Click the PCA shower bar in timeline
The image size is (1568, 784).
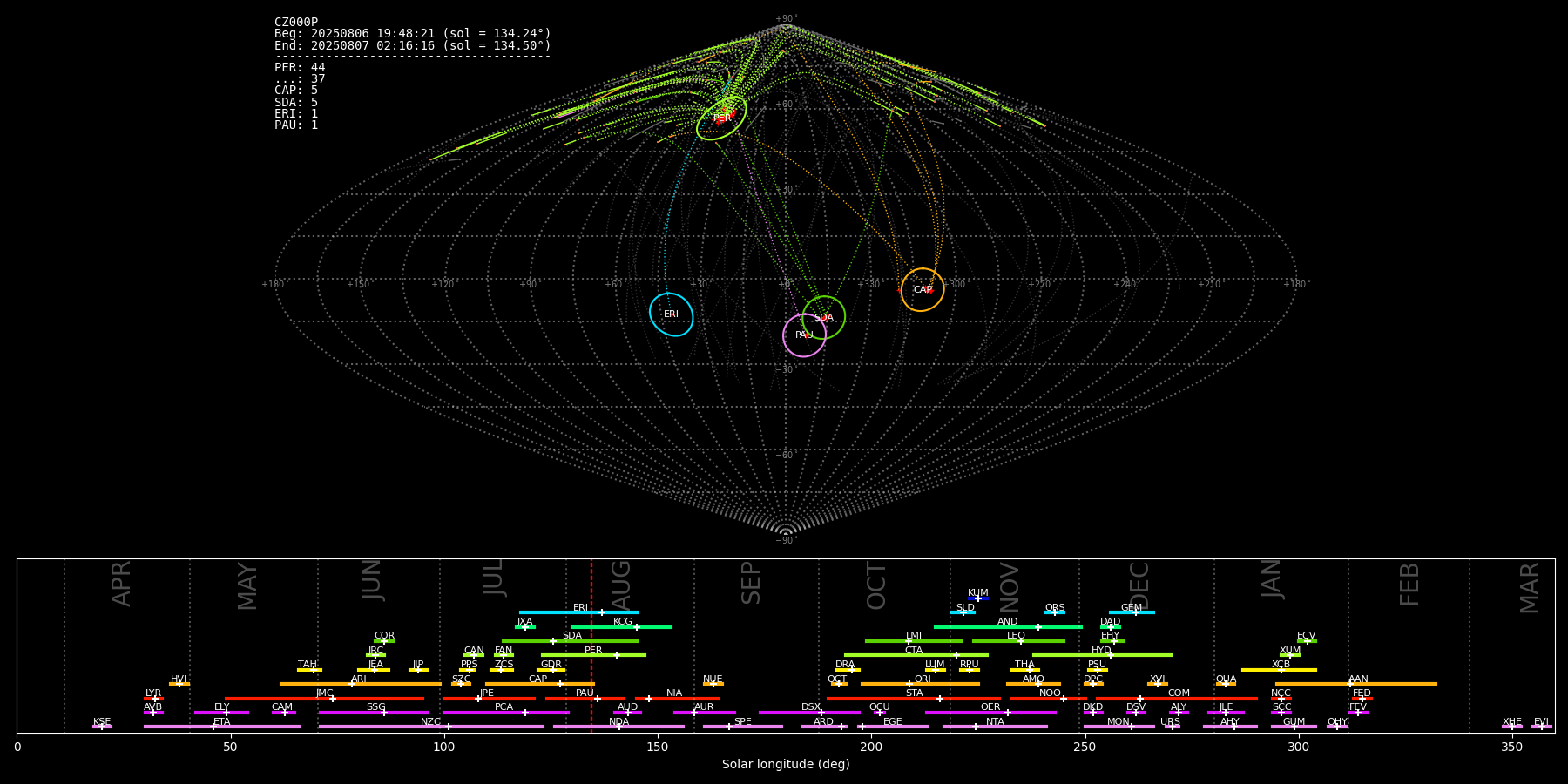tap(505, 713)
